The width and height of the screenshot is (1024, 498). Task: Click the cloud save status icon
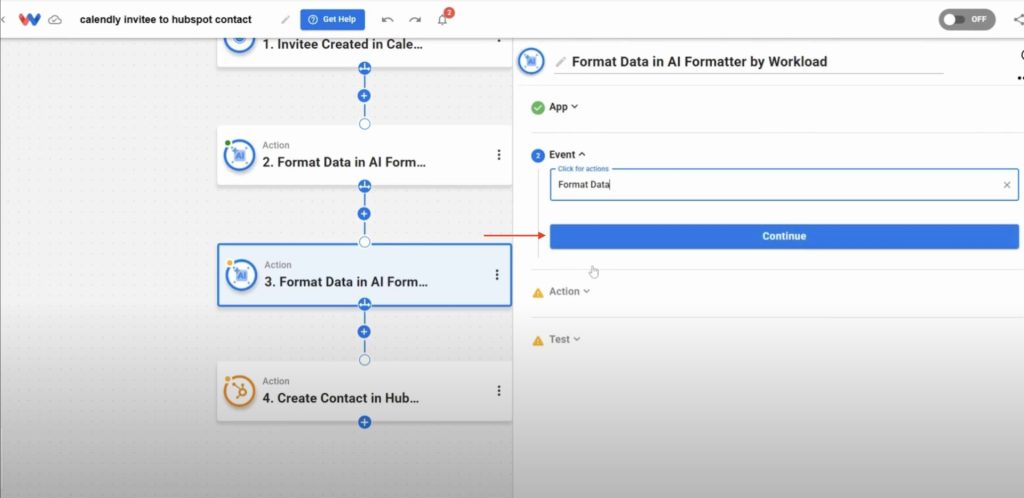pyautogui.click(x=56, y=20)
